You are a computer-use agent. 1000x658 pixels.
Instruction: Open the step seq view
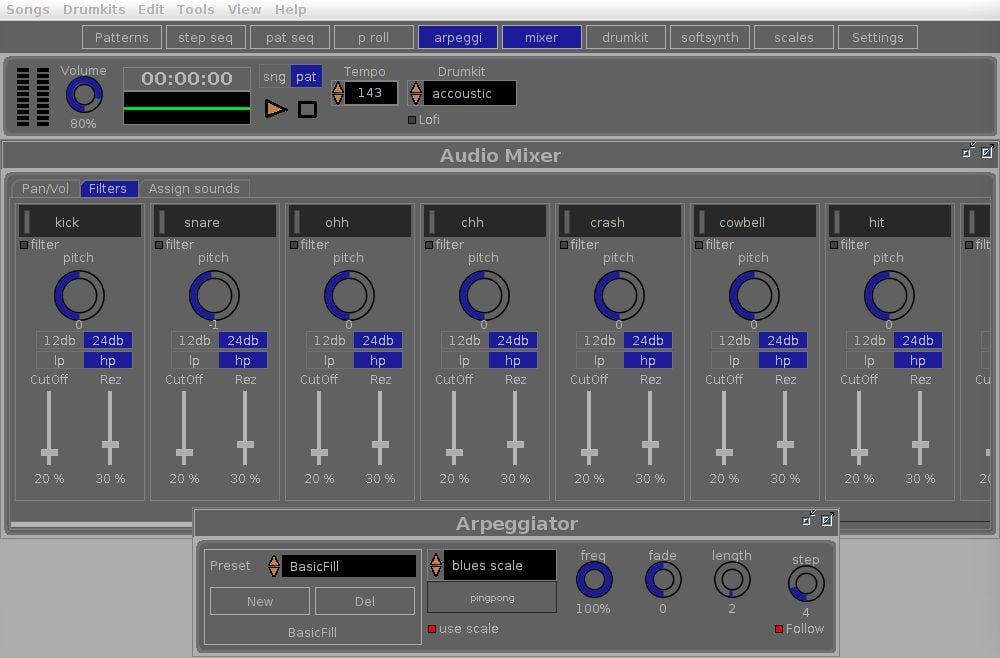205,38
